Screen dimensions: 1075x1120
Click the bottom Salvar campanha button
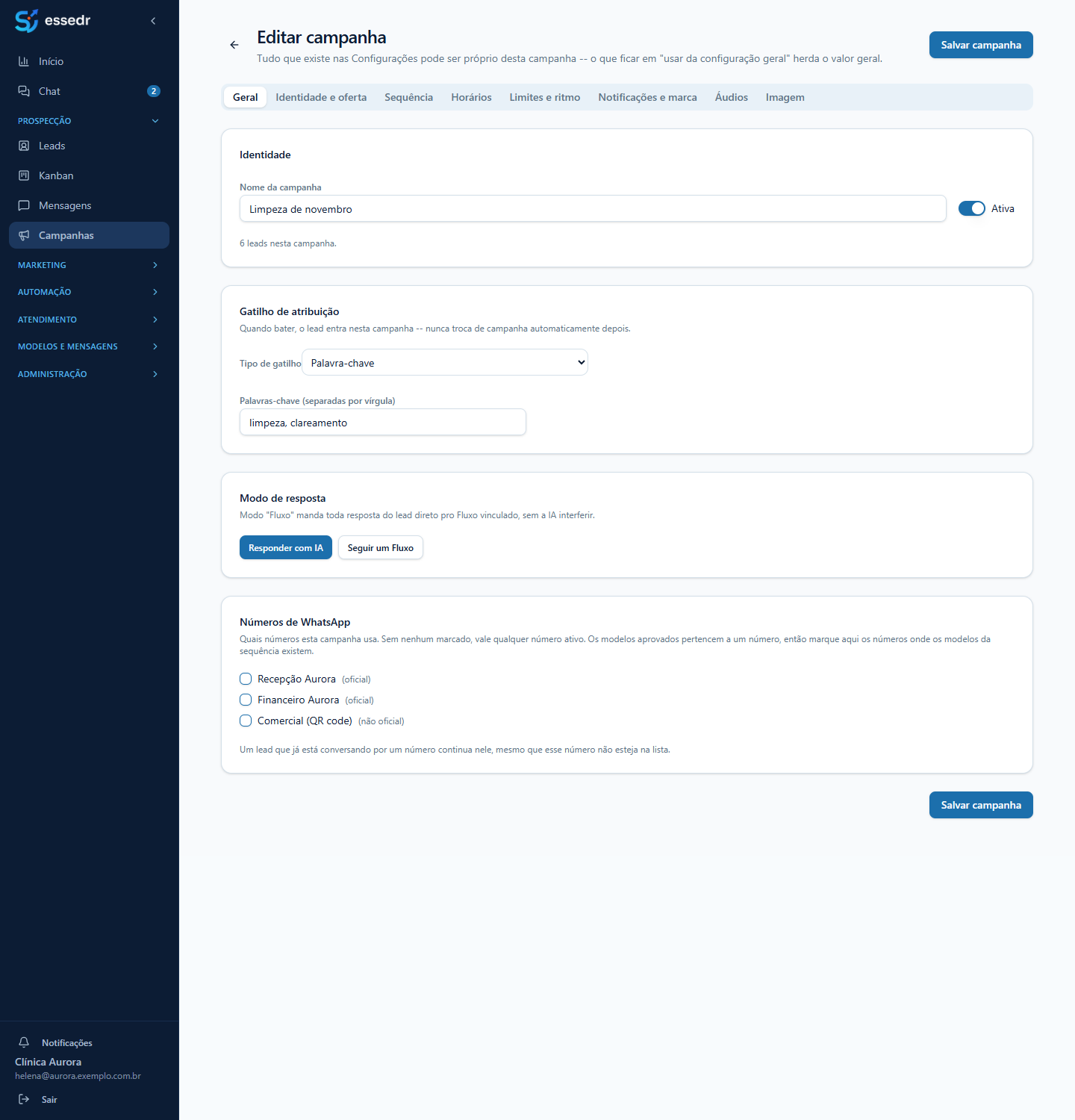pyautogui.click(x=981, y=805)
